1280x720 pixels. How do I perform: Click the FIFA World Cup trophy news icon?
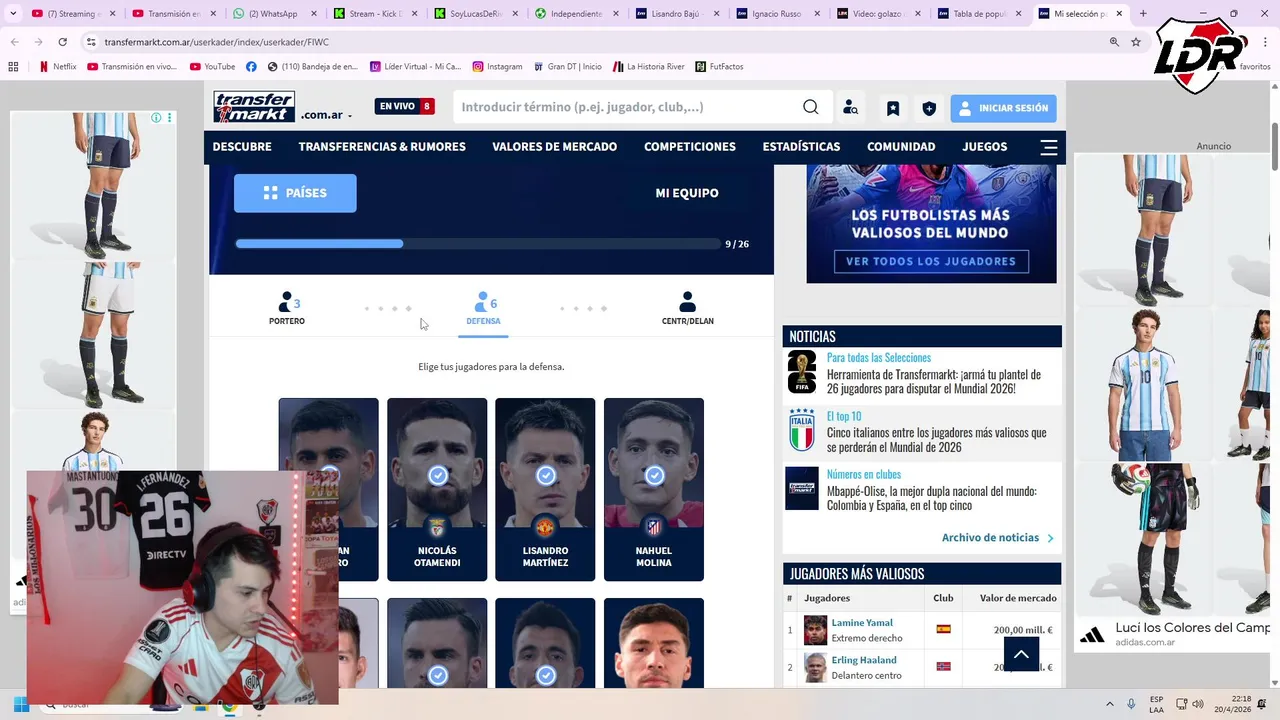coord(802,372)
